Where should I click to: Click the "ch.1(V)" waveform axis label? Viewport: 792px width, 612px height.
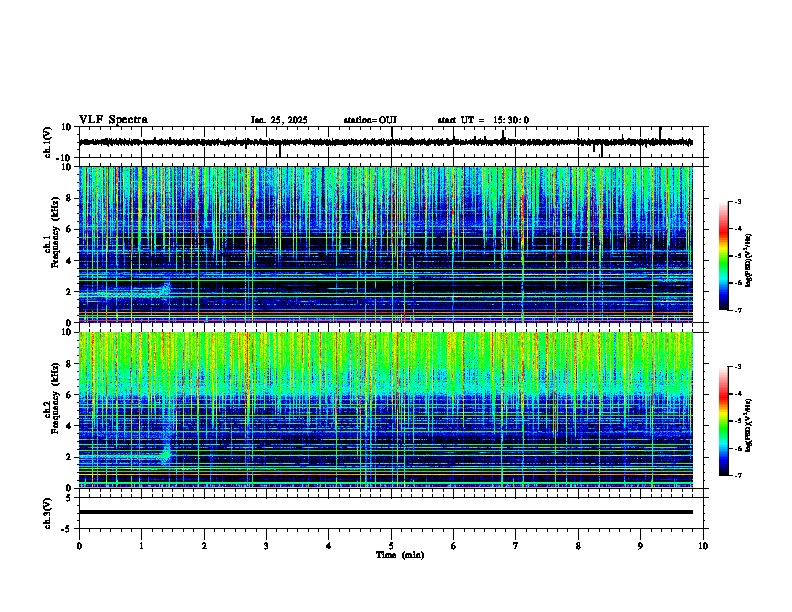[x=48, y=142]
